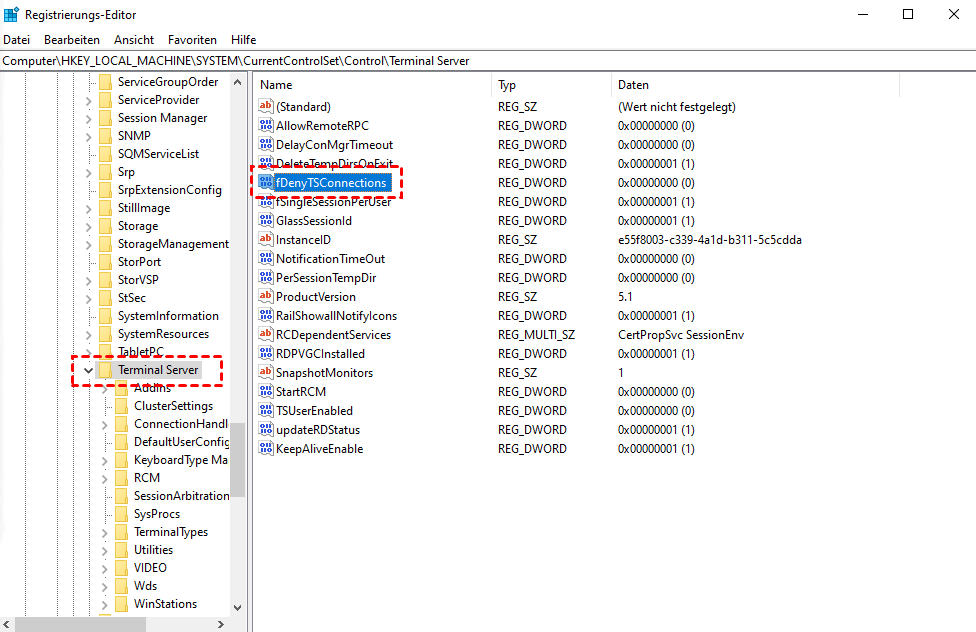The width and height of the screenshot is (976, 632).
Task: Expand the RCM subkey
Action: tap(105, 478)
